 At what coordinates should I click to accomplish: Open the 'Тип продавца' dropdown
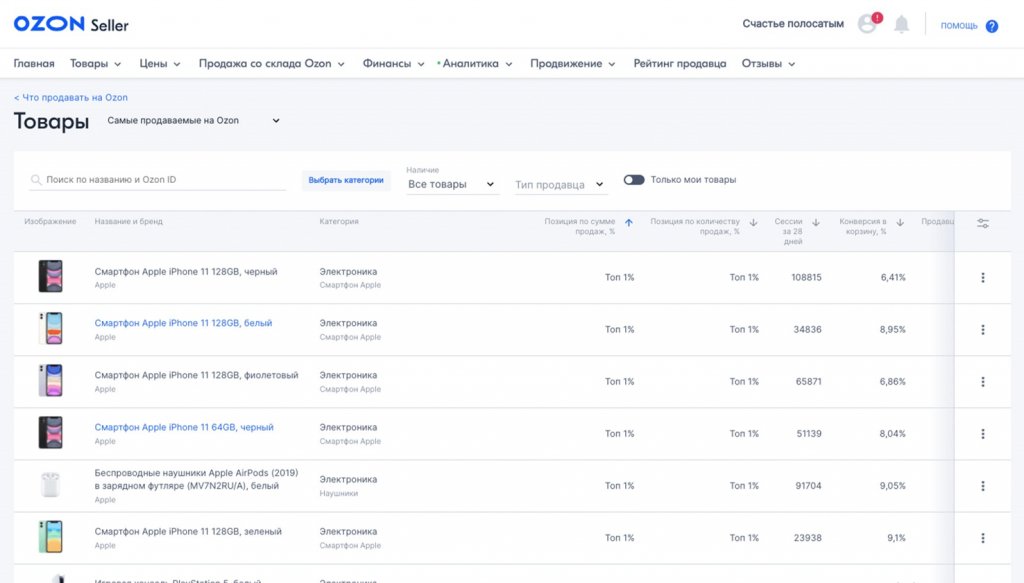coord(559,185)
